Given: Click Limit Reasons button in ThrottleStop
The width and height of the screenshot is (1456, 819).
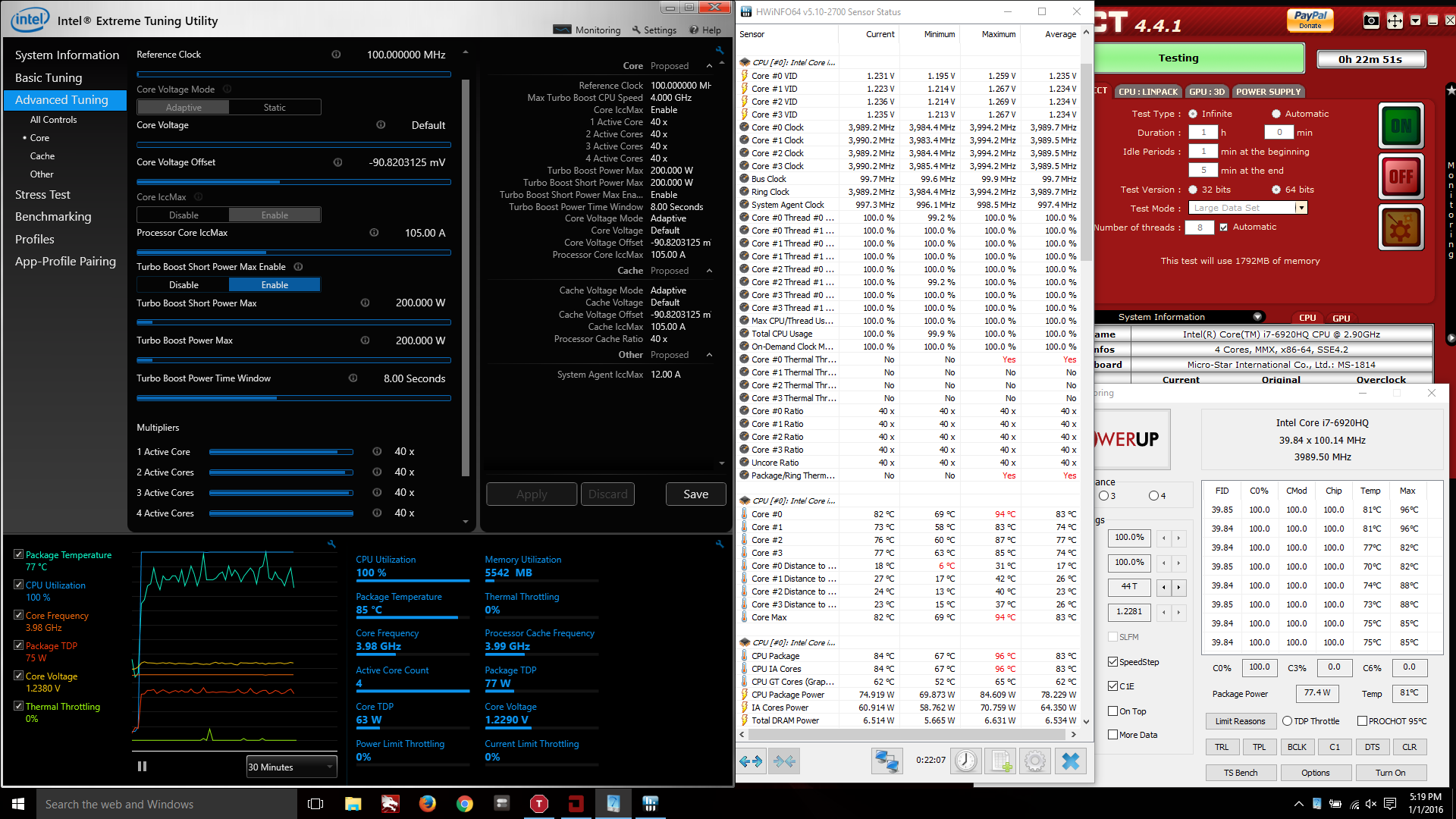Looking at the screenshot, I should [1240, 721].
